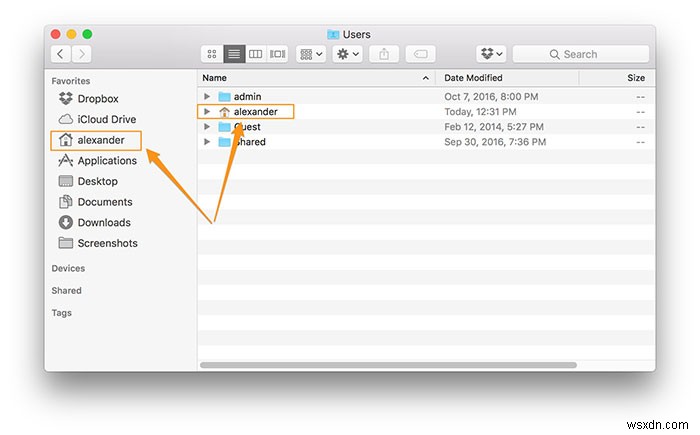The image size is (700, 435).
Task: Go back using the back arrow button
Action: [x=61, y=54]
